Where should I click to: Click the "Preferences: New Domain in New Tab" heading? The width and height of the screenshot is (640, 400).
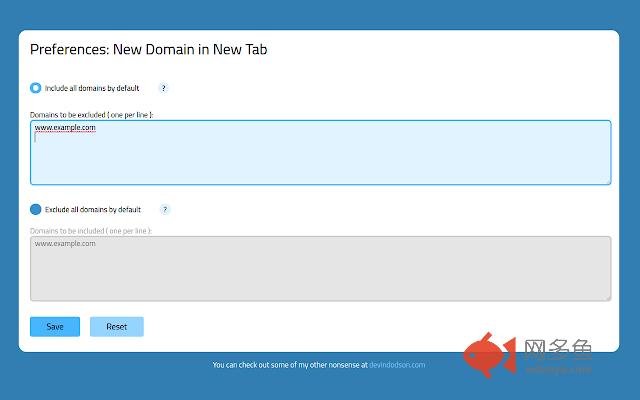point(149,49)
